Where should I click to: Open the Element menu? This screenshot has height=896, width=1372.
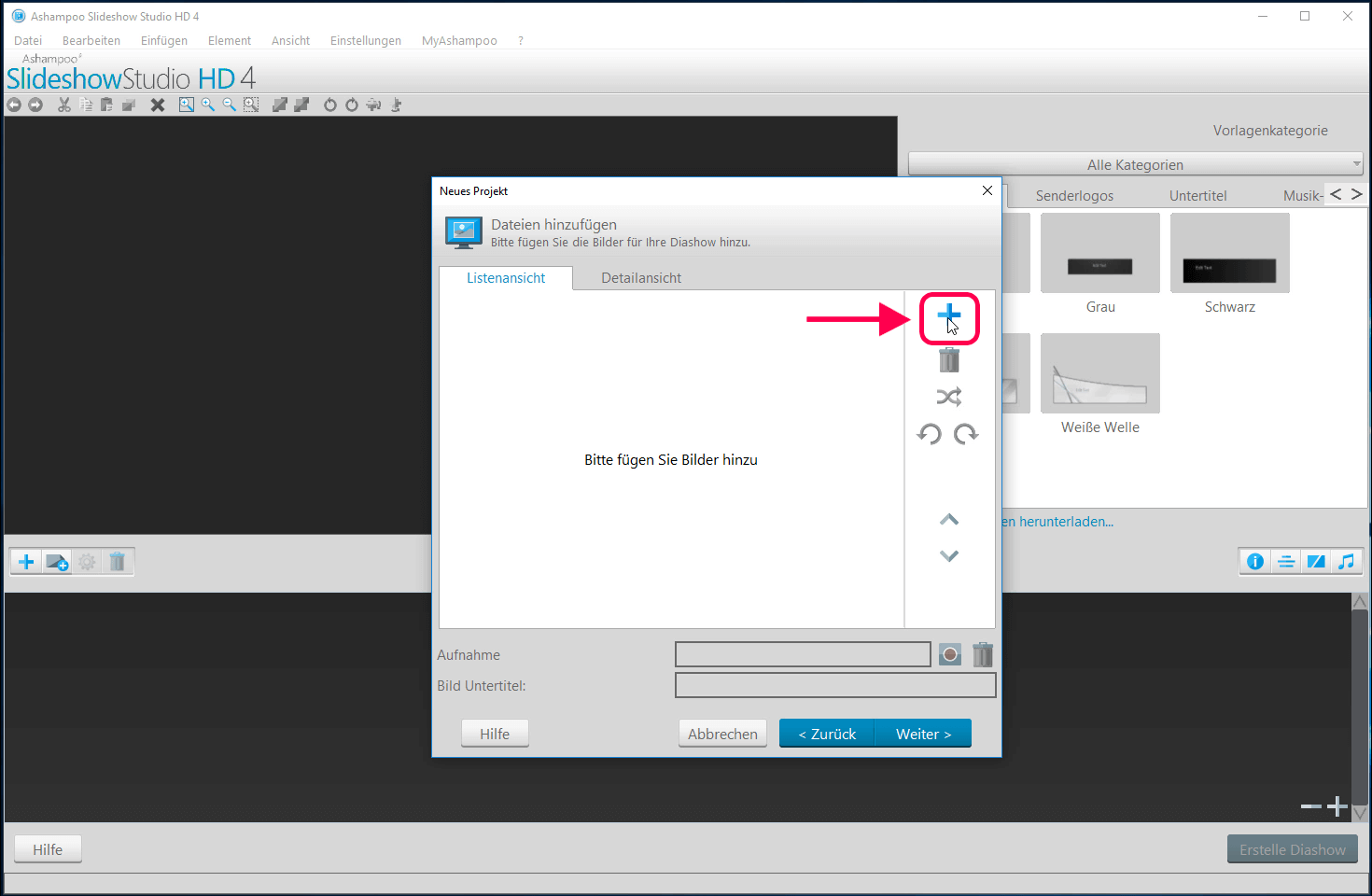230,40
